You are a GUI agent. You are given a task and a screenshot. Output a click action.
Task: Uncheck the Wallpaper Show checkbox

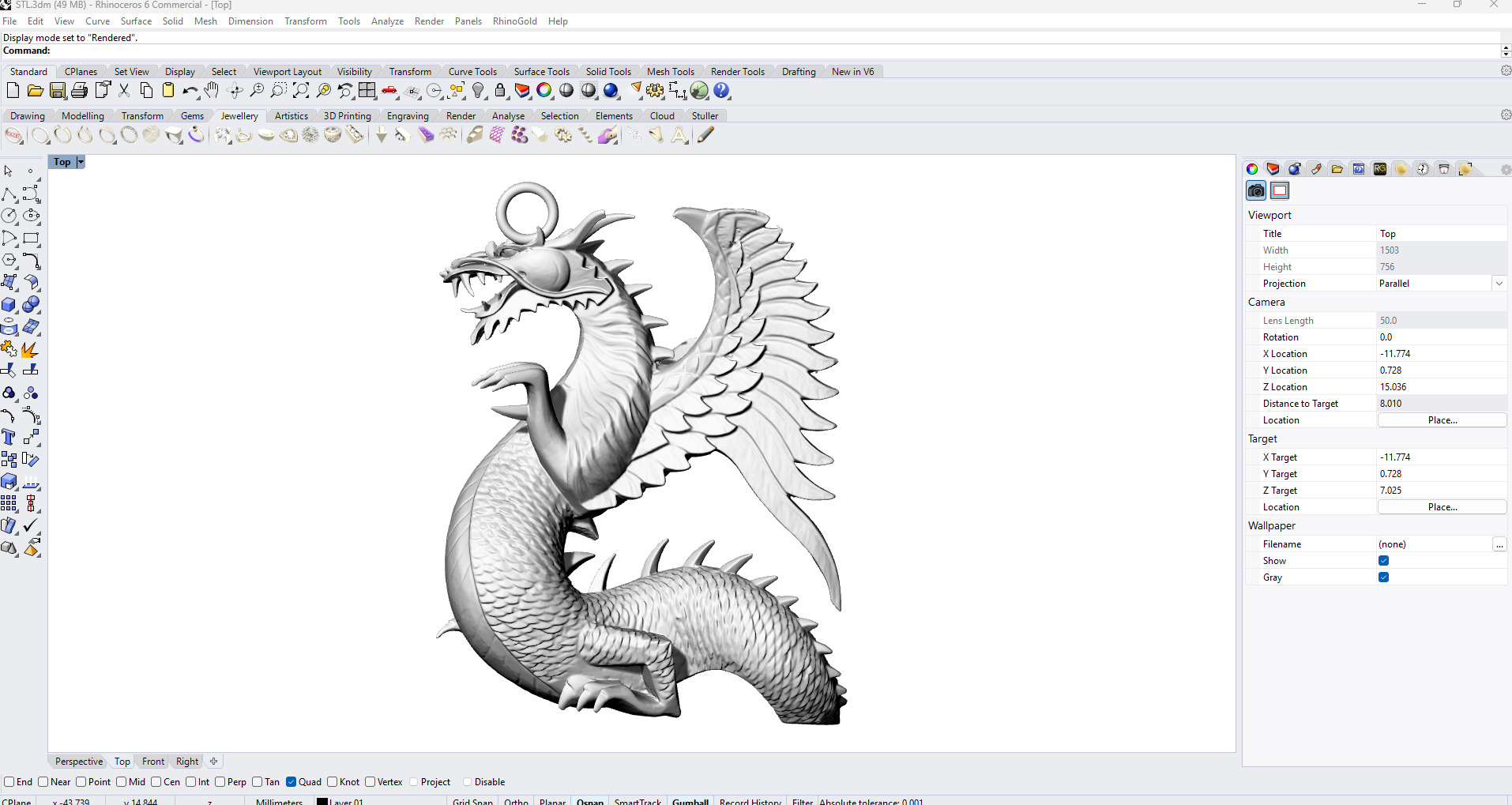(x=1383, y=561)
